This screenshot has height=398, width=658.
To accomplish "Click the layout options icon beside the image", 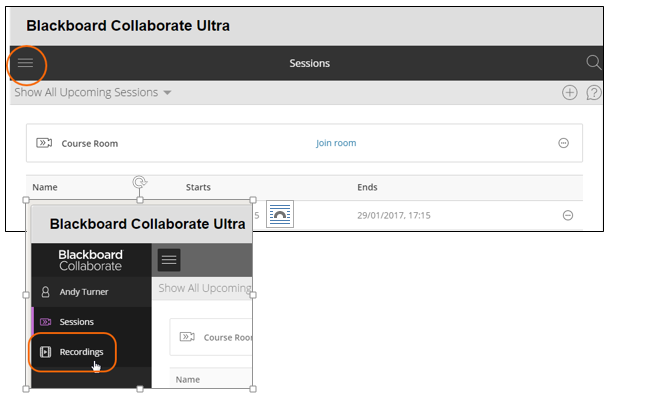I will point(279,214).
